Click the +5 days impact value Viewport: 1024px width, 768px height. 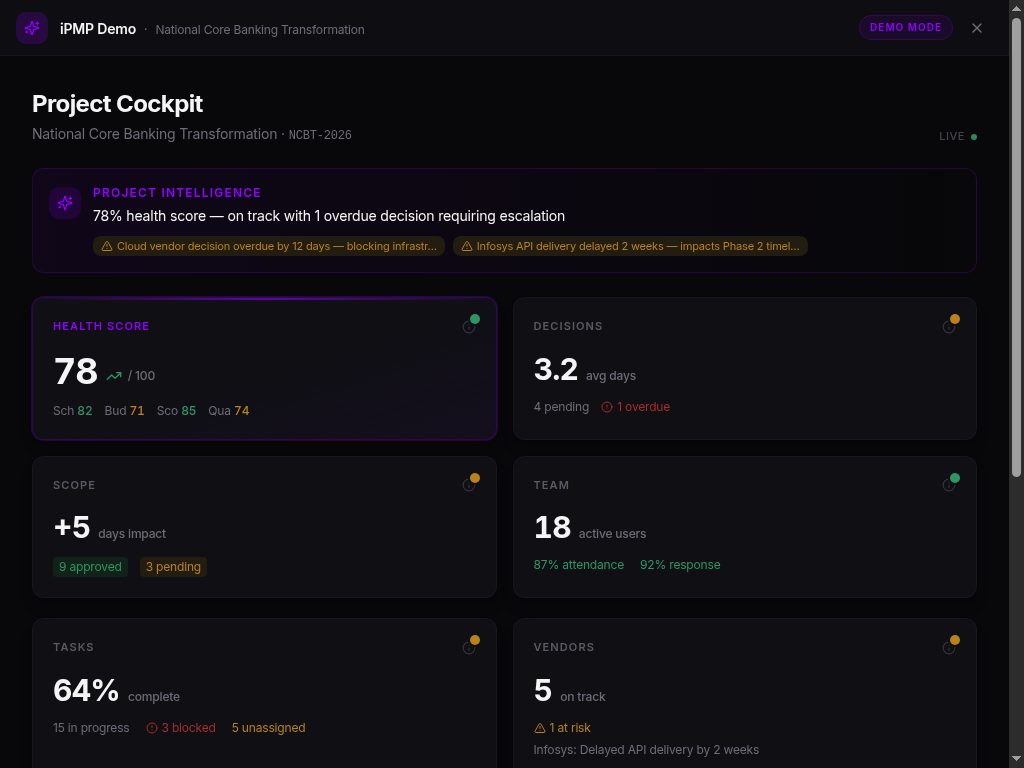pyautogui.click(x=72, y=528)
